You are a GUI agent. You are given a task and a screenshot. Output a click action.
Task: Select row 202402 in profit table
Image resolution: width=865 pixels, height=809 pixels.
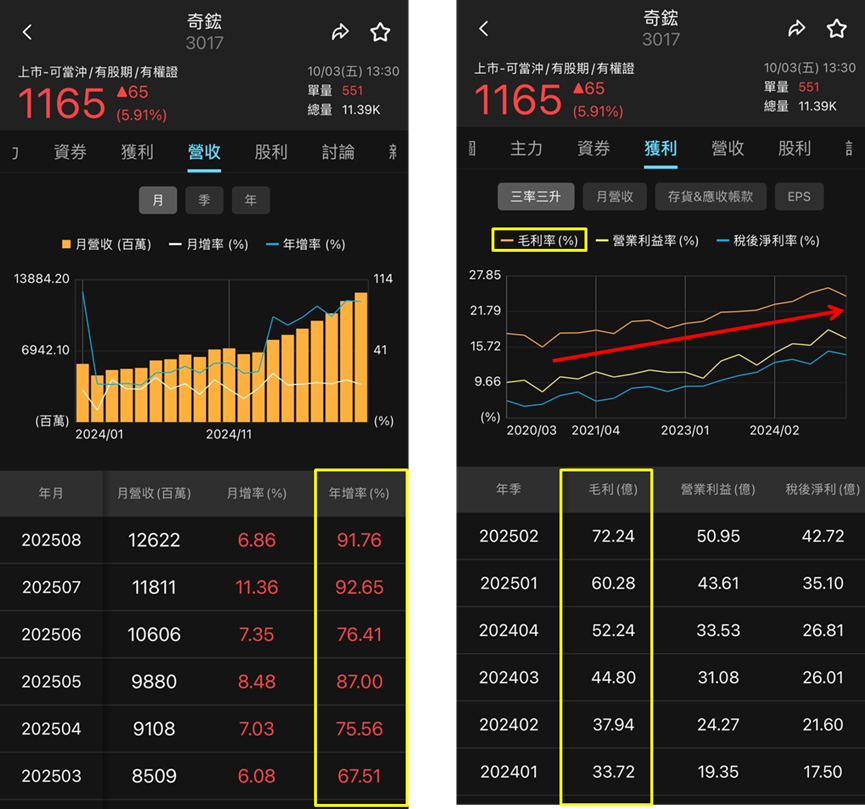pos(661,725)
